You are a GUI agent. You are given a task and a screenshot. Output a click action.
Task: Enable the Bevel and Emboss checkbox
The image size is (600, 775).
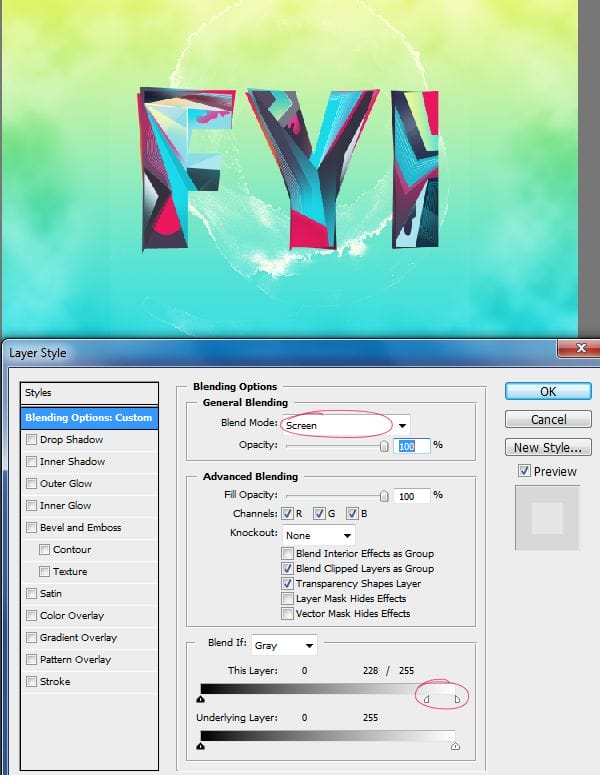32,527
